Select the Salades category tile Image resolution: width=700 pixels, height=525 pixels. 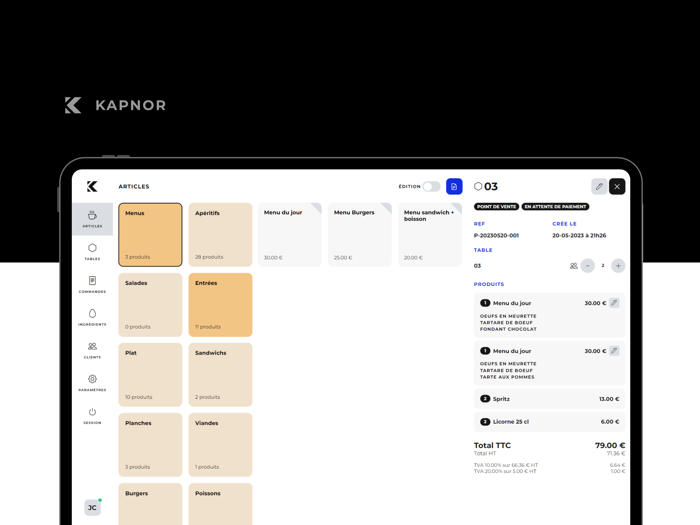[150, 305]
